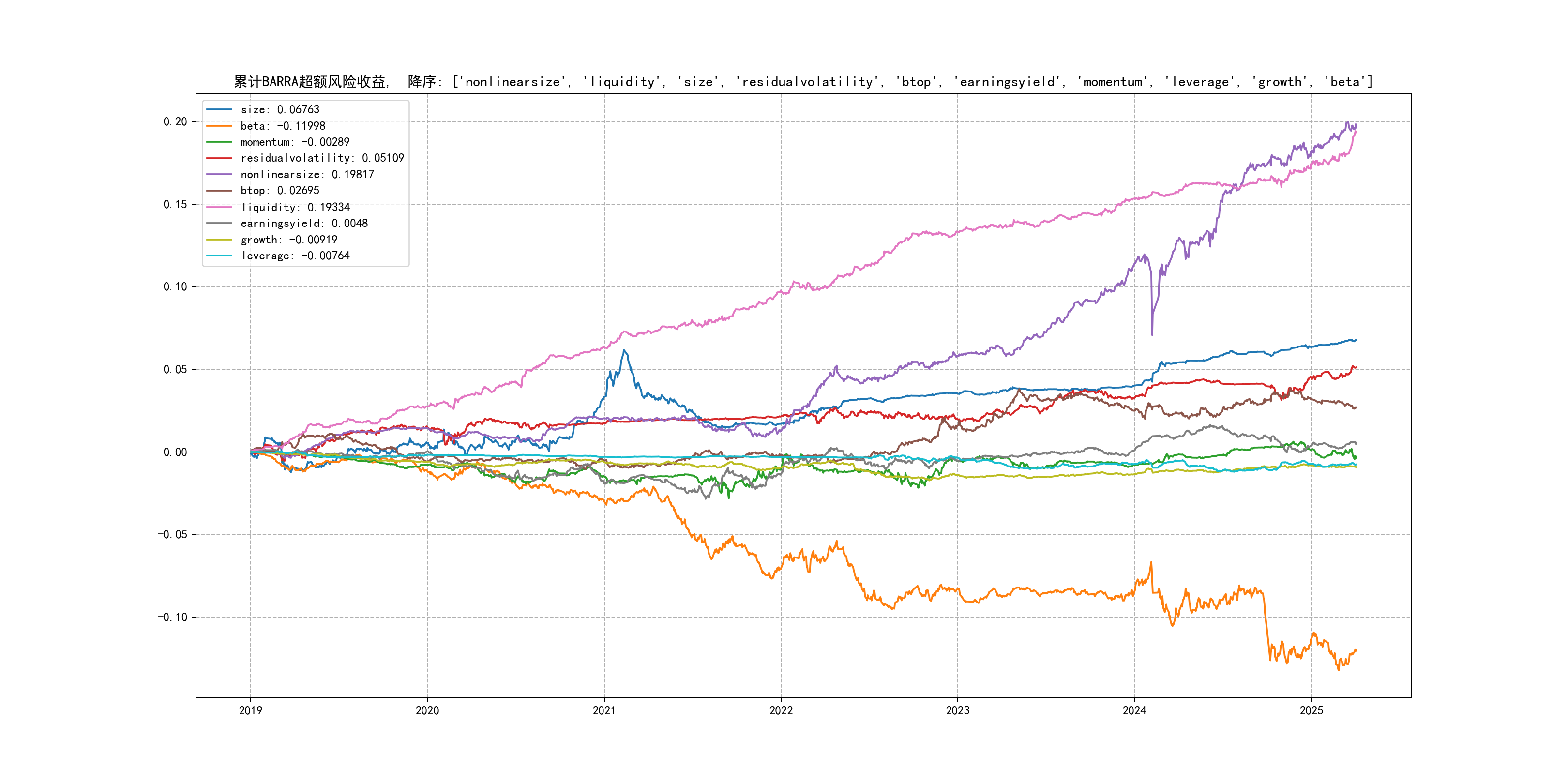Select the 'momentum: -0.00289' legend label
This screenshot has height=784, width=1568.
pos(295,142)
